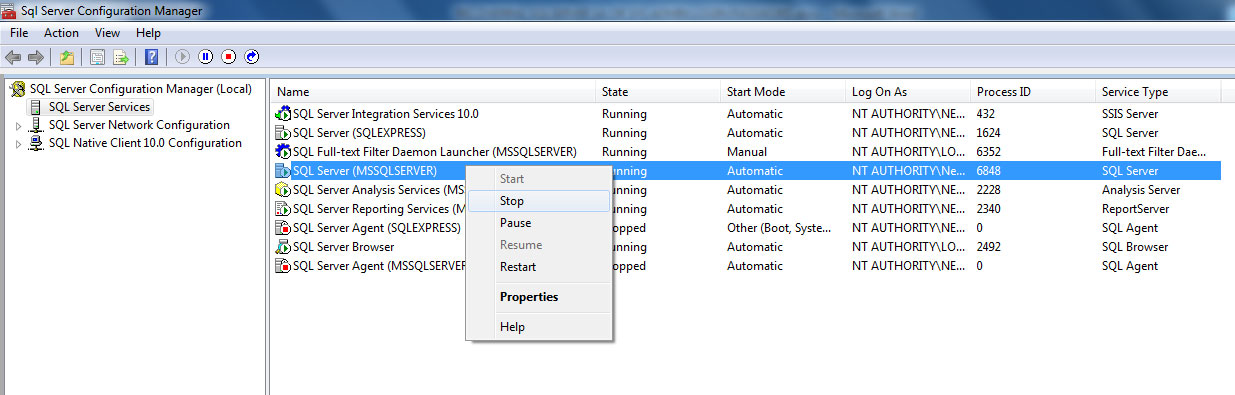Open the View menu
1235x395 pixels.
click(107, 33)
